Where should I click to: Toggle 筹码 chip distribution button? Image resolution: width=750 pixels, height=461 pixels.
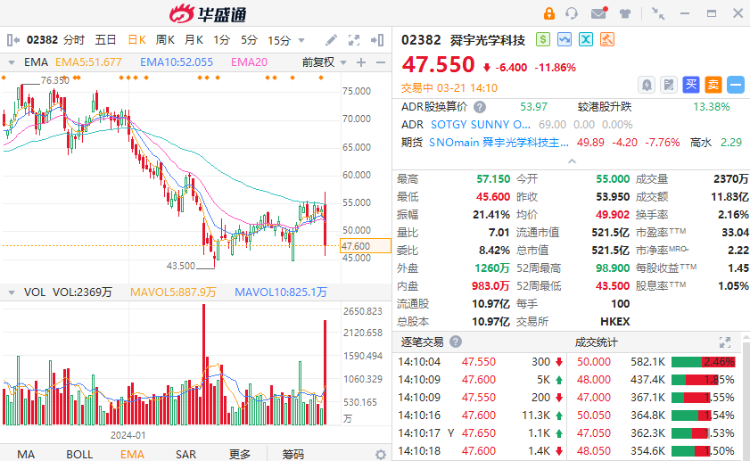click(293, 454)
